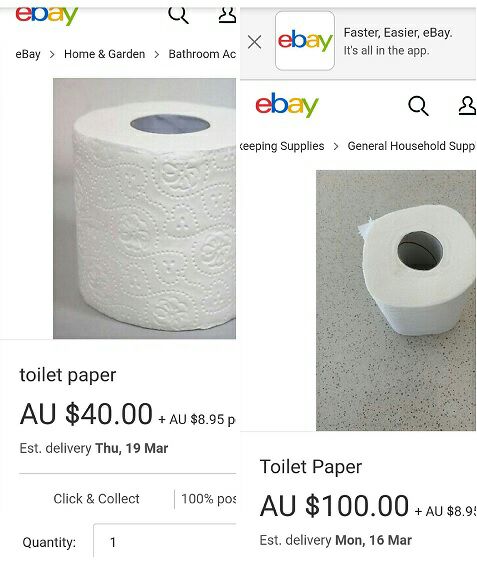
Task: Click the right-side eBay logo below the banner
Action: [x=287, y=105]
